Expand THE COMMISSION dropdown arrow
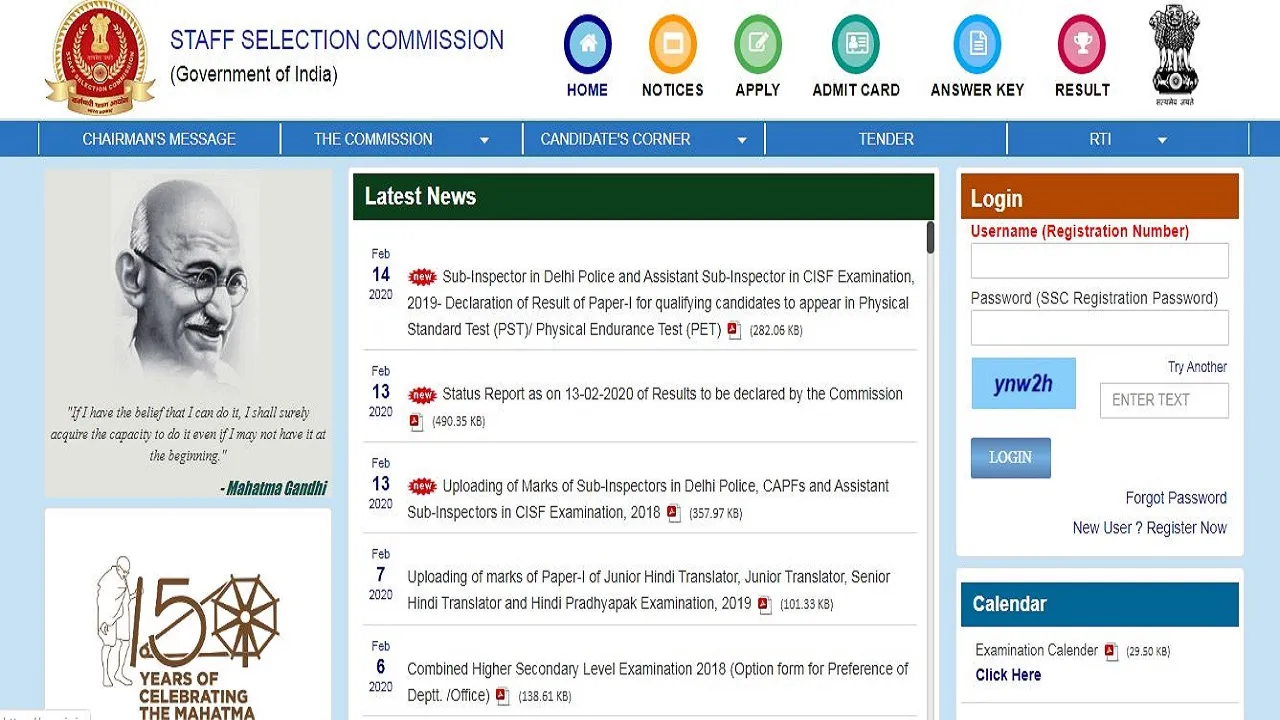 pyautogui.click(x=484, y=141)
